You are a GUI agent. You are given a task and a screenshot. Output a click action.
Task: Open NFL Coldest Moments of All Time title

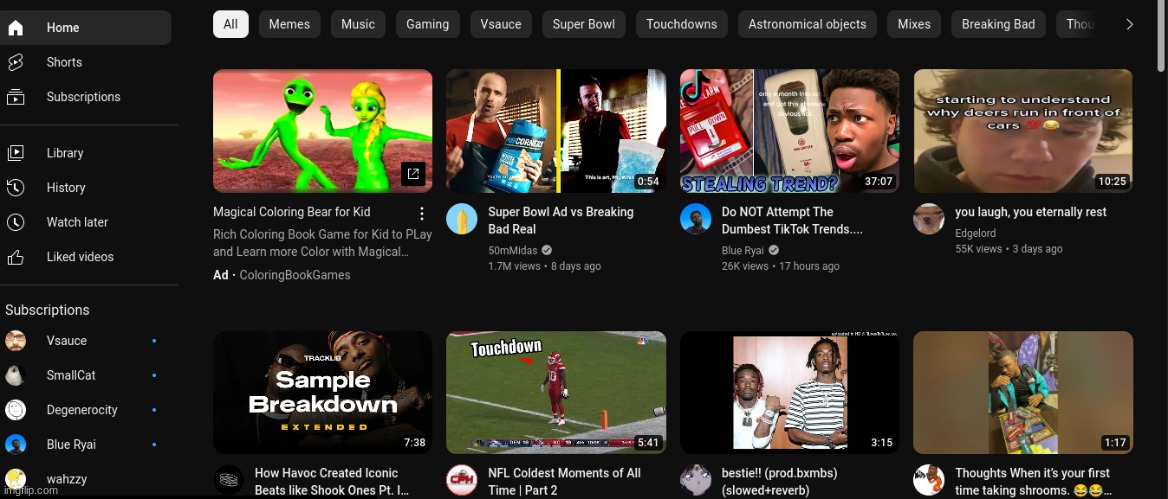pos(565,482)
